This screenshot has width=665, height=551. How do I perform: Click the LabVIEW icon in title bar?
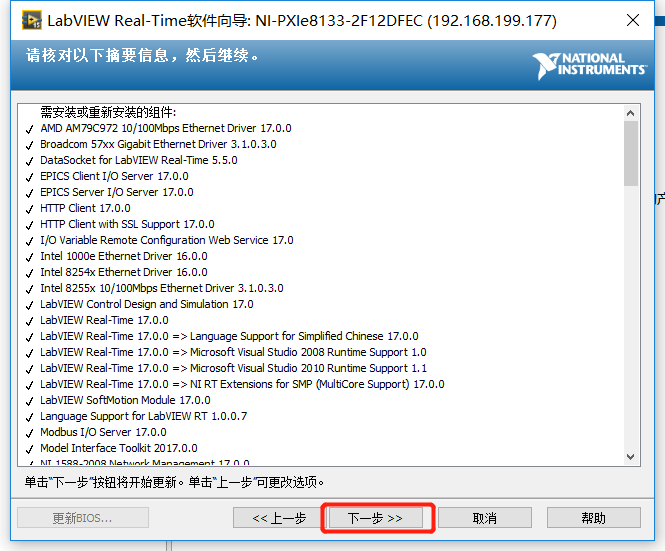point(32,20)
